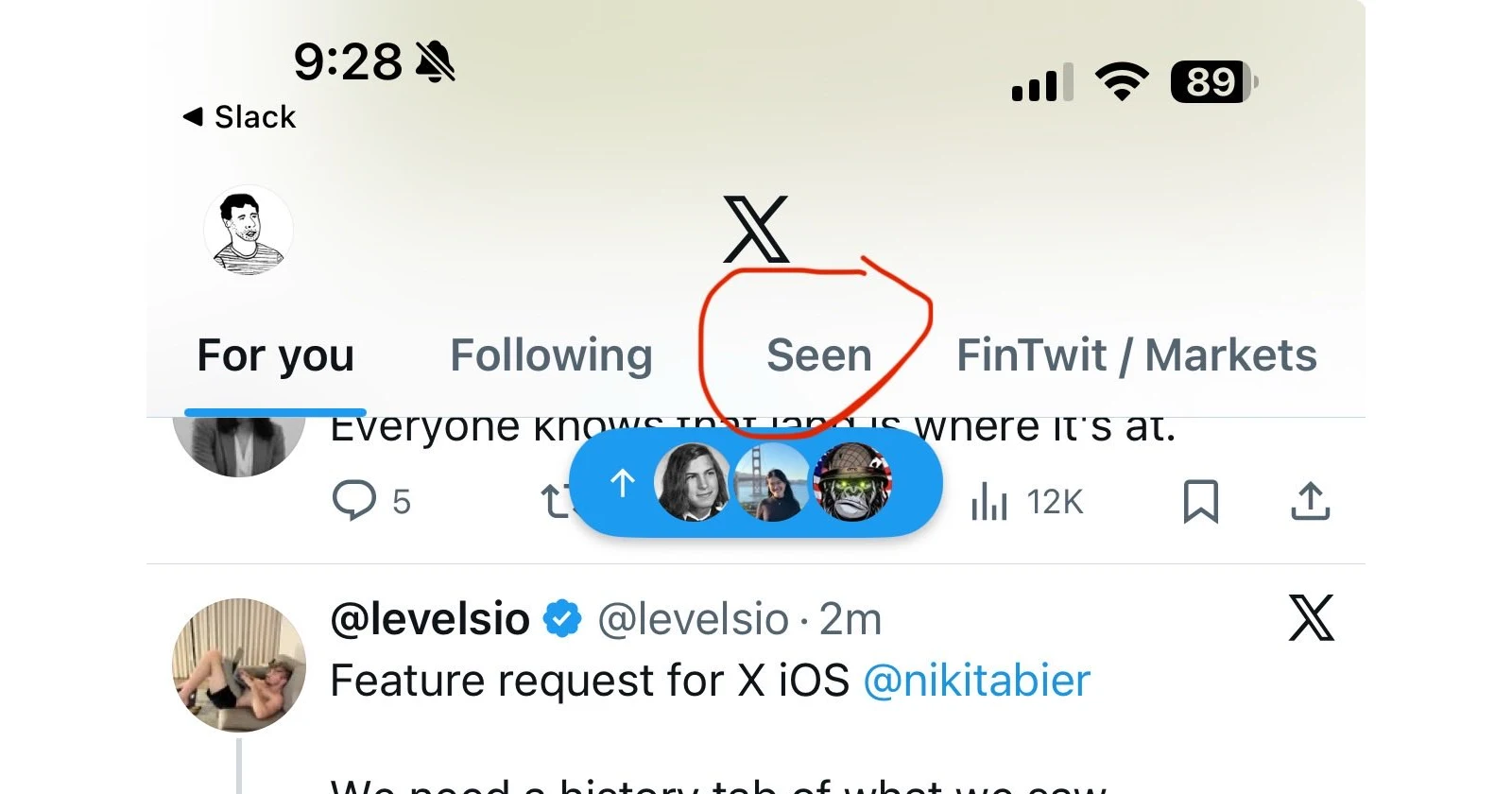Image resolution: width=1512 pixels, height=794 pixels.
Task: Tap the reply icon with 5 comments
Action: 354,501
